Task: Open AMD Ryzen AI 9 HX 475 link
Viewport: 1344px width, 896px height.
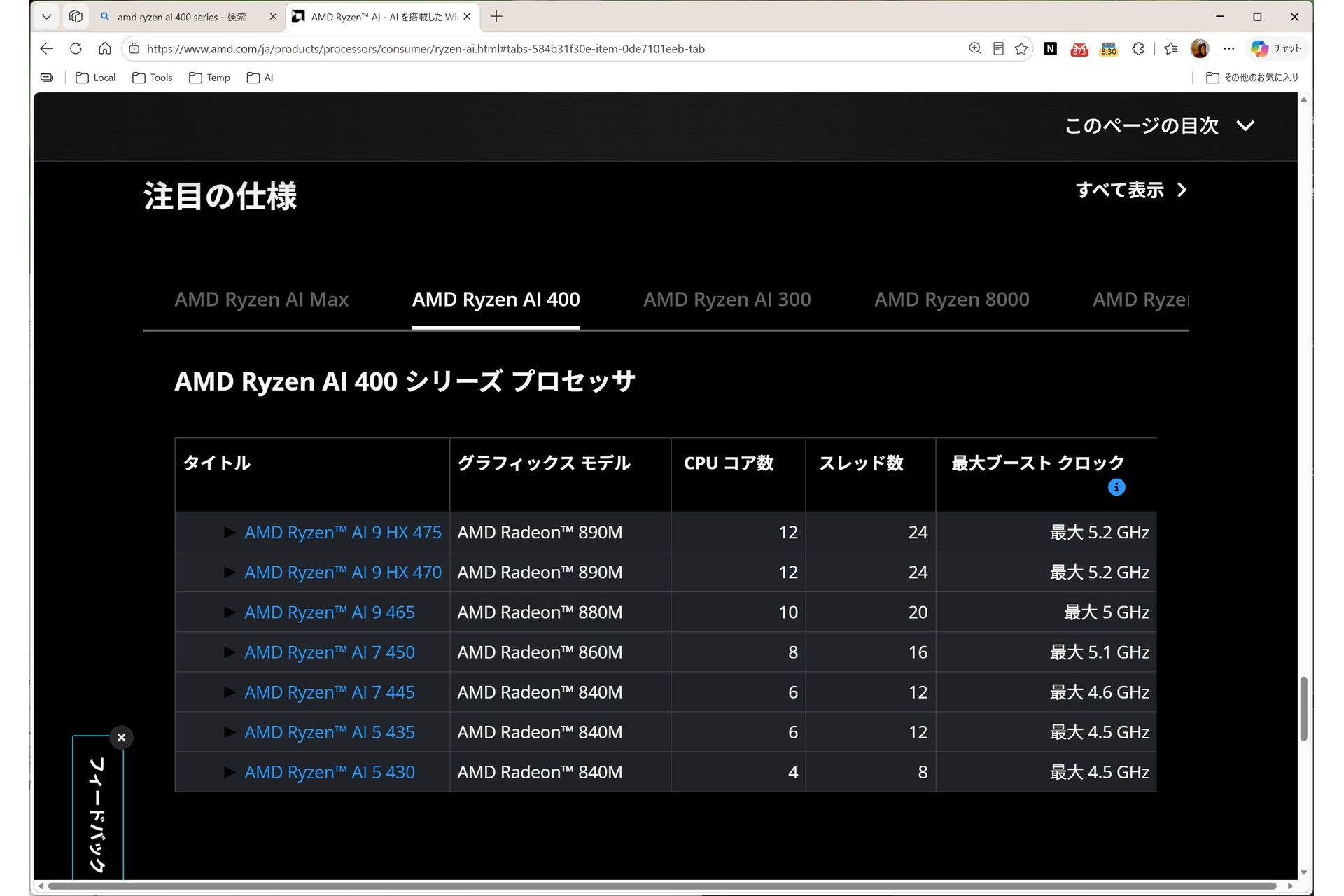Action: [343, 533]
